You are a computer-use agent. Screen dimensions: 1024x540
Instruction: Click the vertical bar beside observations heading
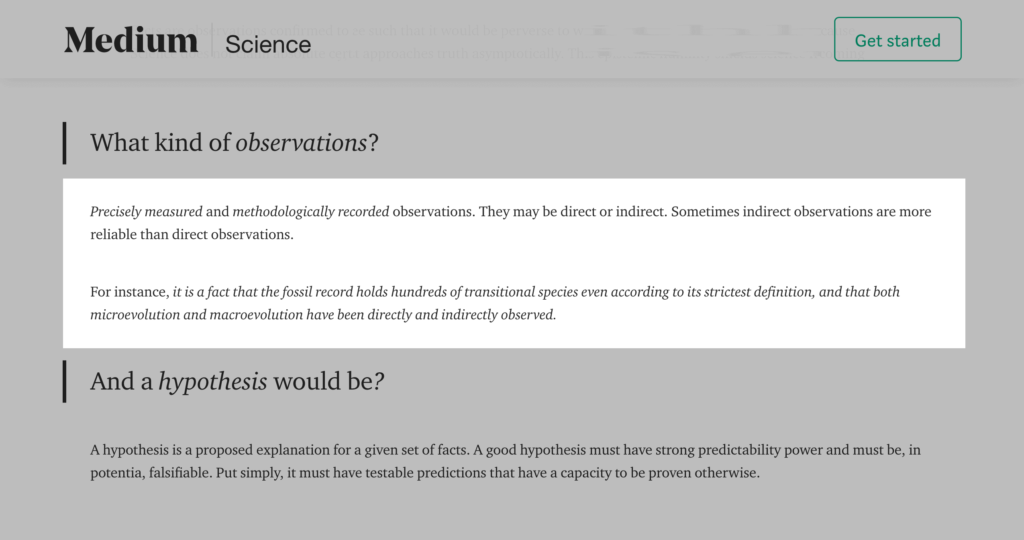pyautogui.click(x=65, y=143)
